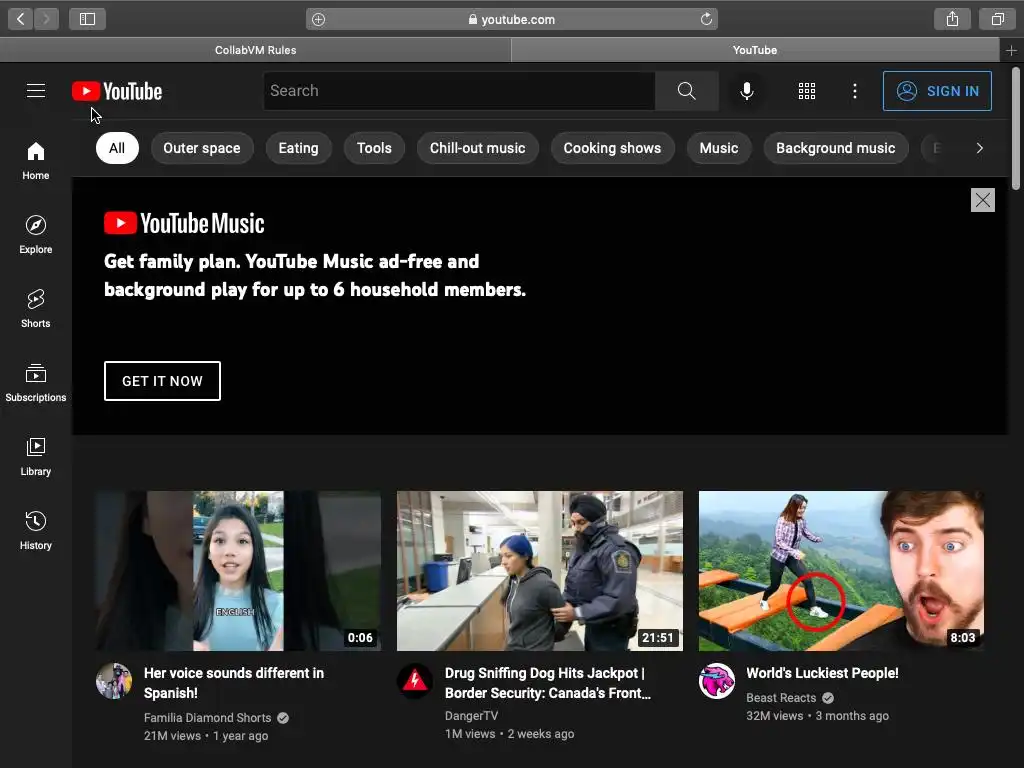Toggle Safari sidebar

point(88,19)
